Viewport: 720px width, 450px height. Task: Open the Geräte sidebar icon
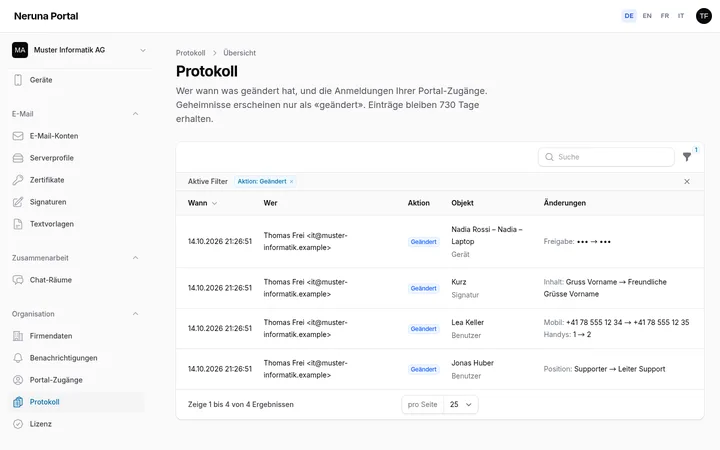(x=18, y=80)
